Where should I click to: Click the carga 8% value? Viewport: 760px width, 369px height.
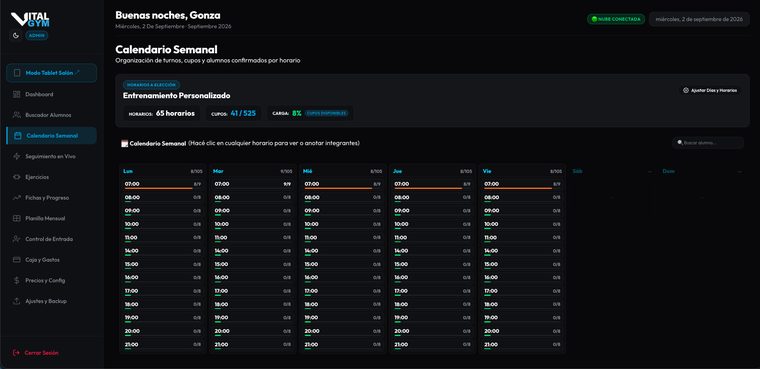[297, 113]
